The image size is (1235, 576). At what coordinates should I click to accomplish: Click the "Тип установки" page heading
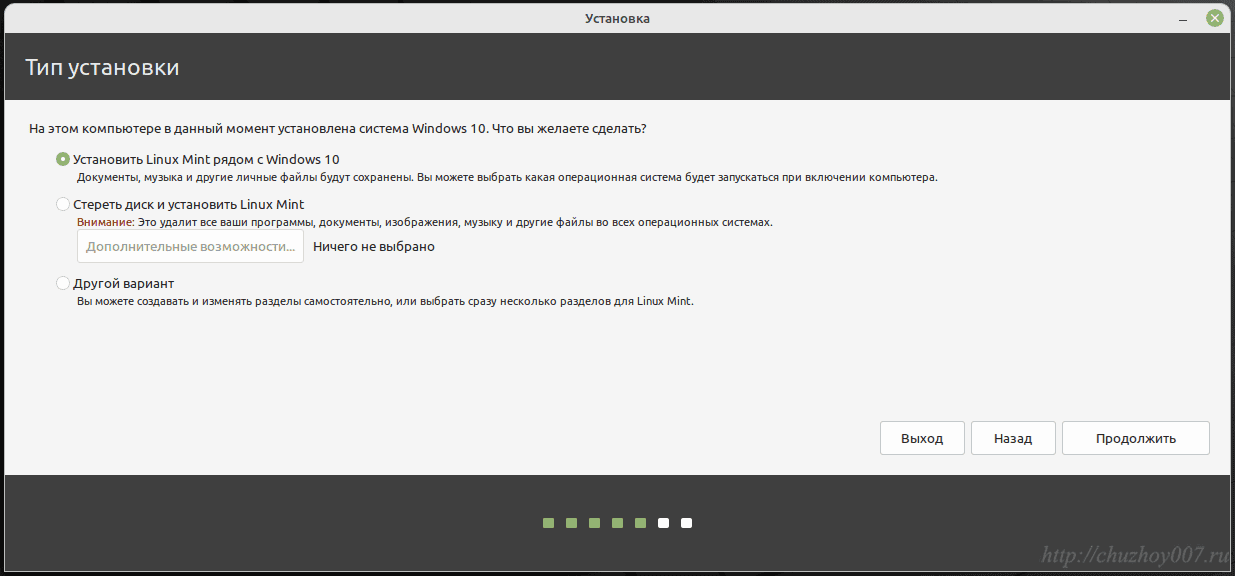pos(102,68)
